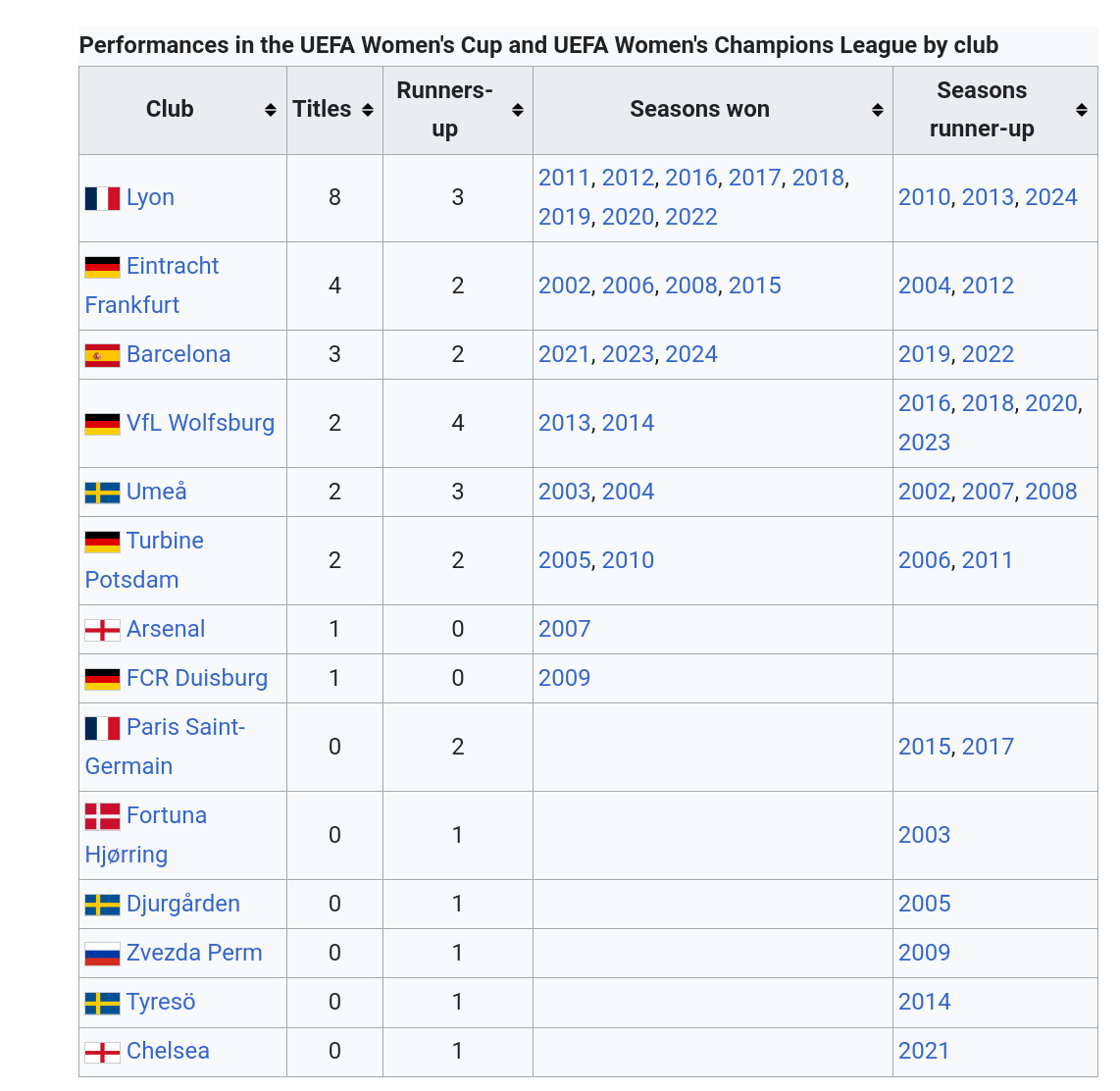The image size is (1120, 1091).
Task: Open the Turbine Potsdam club link
Action: pos(144,560)
